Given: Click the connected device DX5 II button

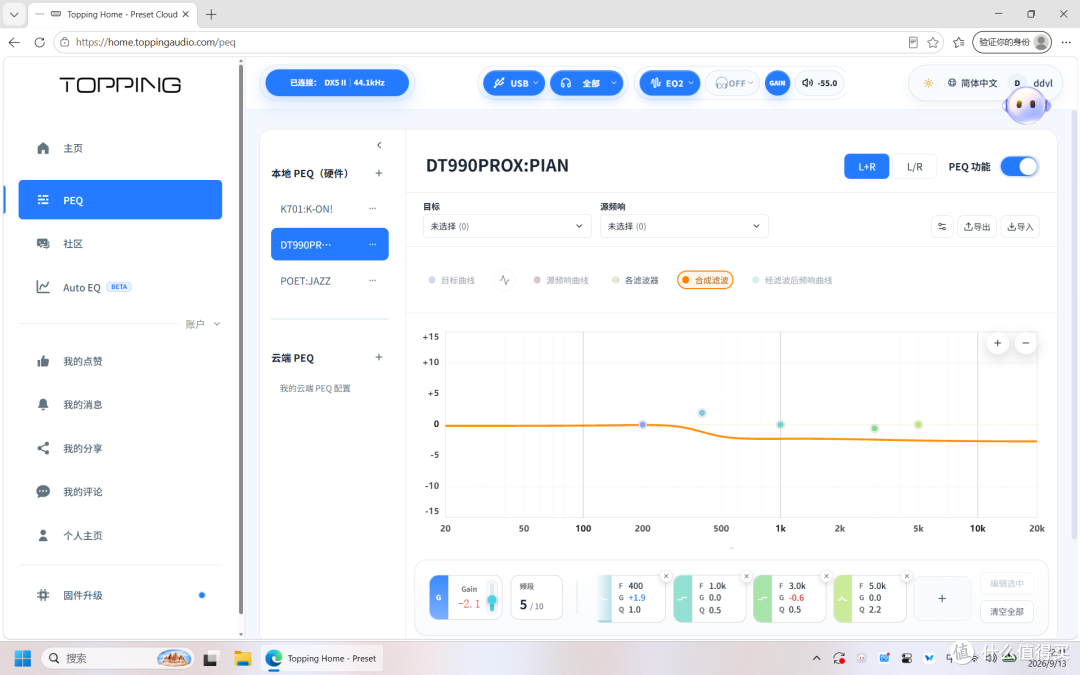Looking at the screenshot, I should click(x=337, y=83).
